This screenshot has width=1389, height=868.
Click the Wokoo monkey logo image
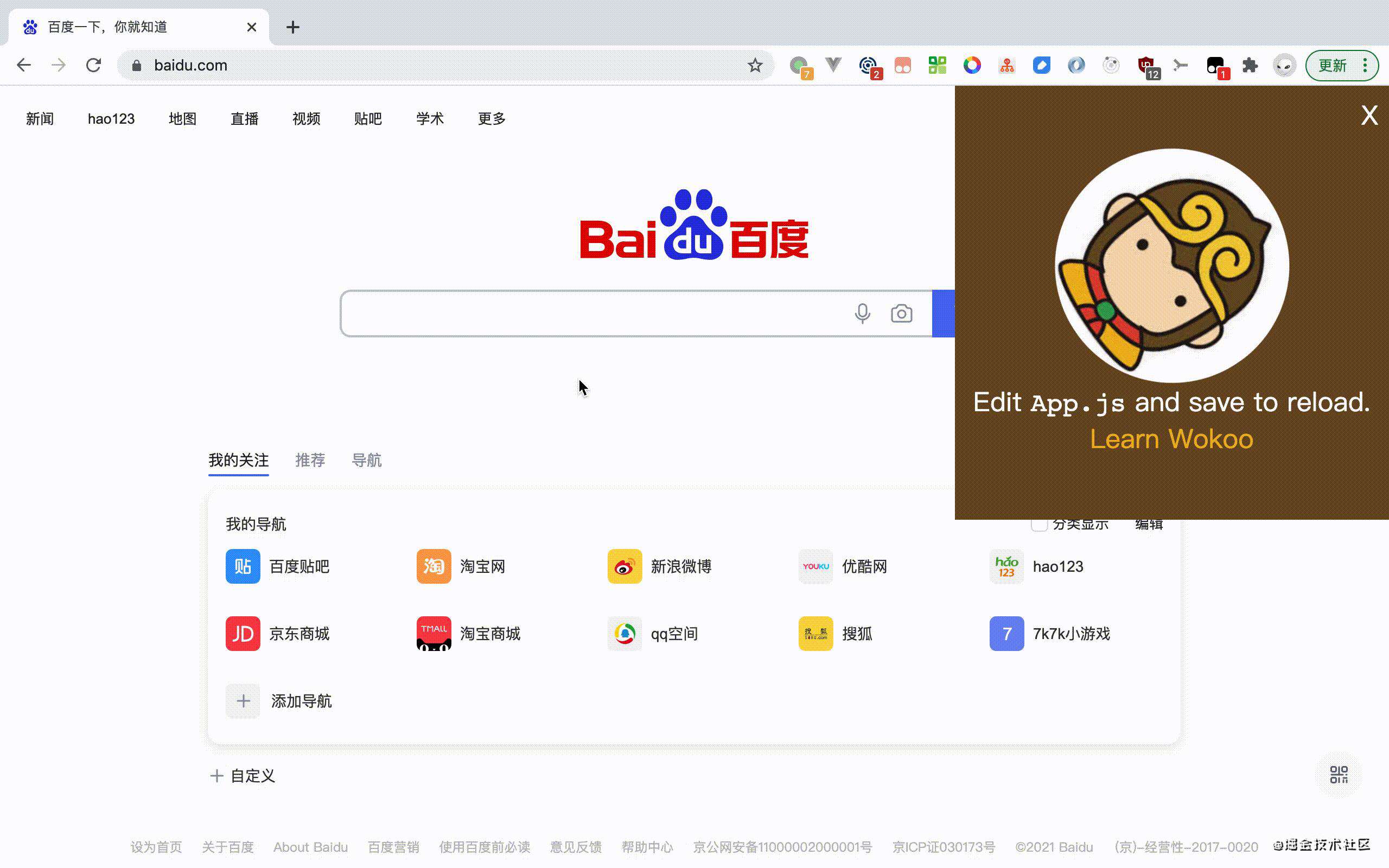(1171, 265)
